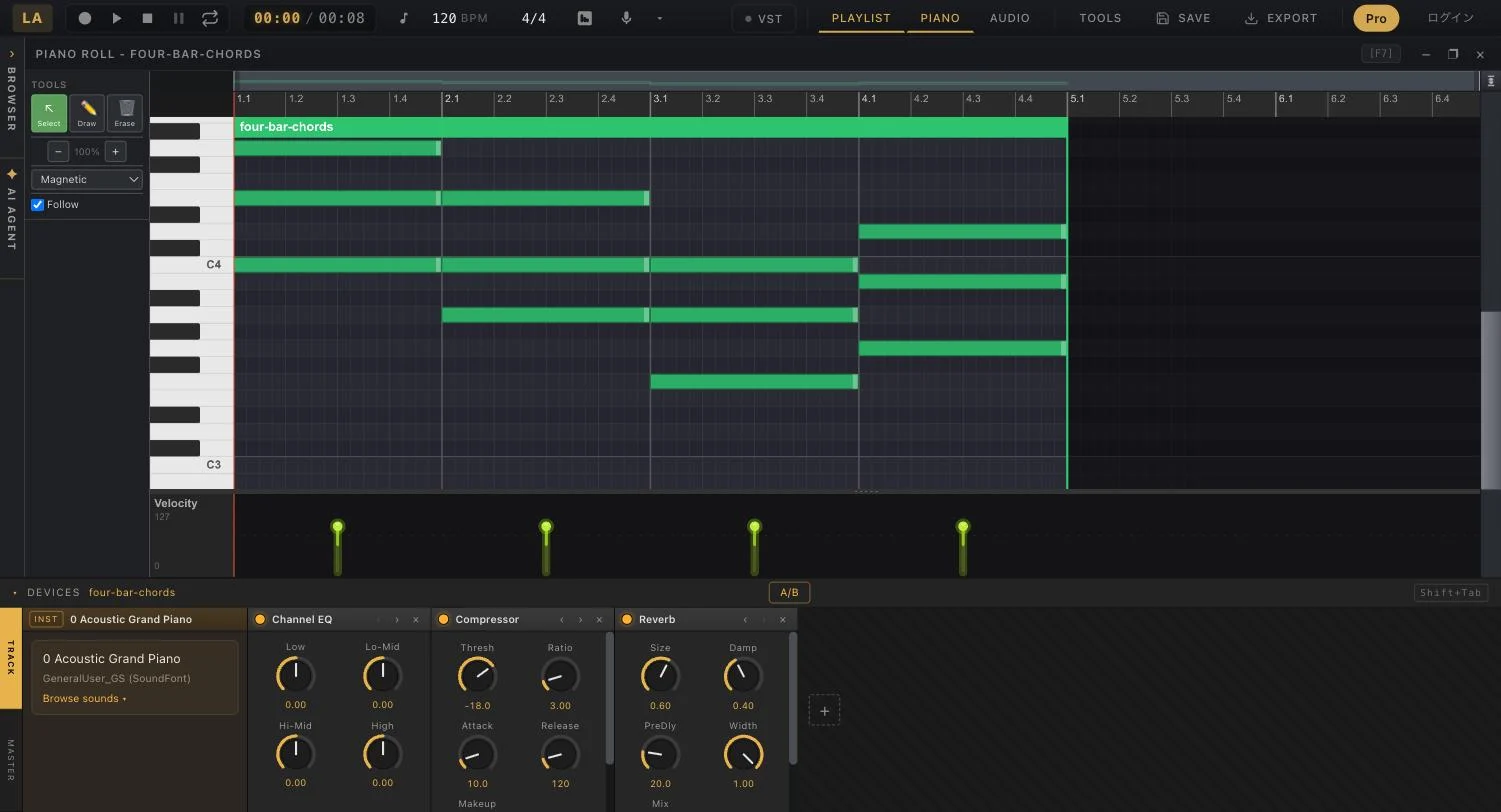Remove the Channel EQ device
1501x812 pixels.
click(416, 620)
